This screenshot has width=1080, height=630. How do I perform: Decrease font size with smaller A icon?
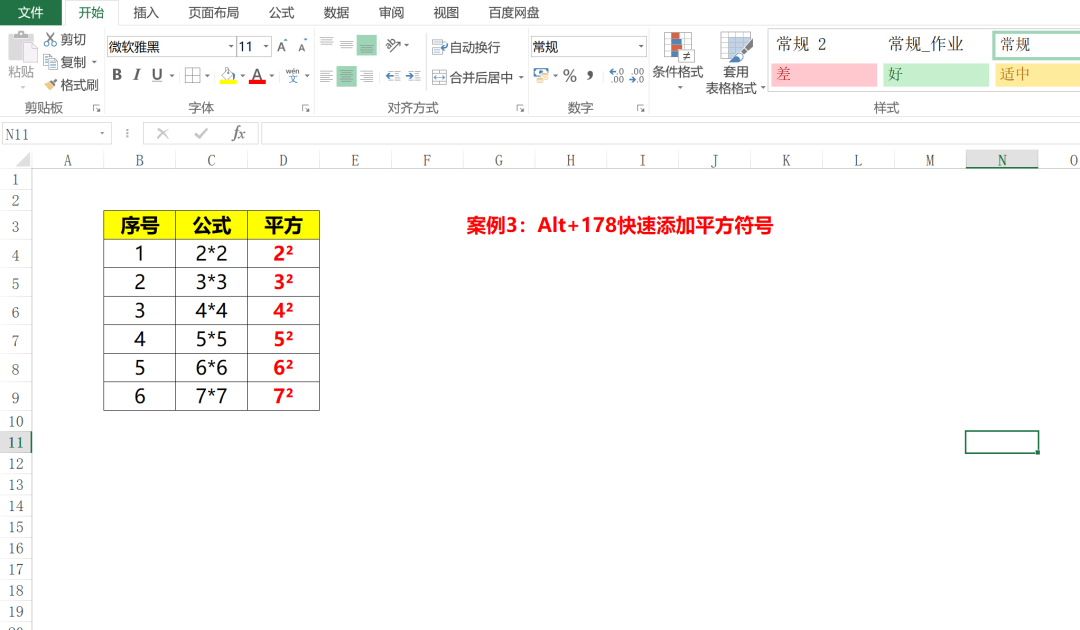[302, 46]
